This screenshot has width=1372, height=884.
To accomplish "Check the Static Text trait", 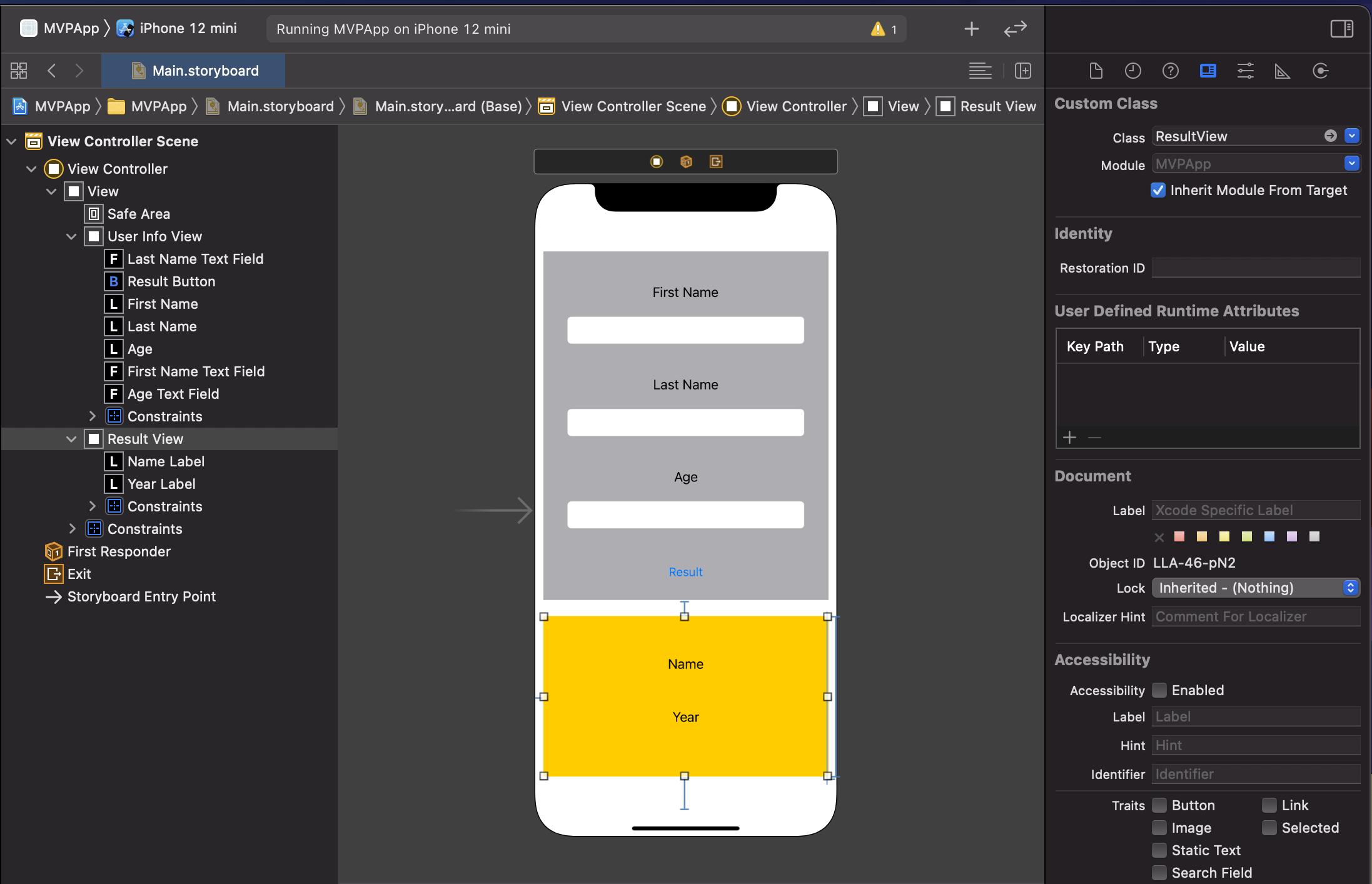I will pos(1159,850).
